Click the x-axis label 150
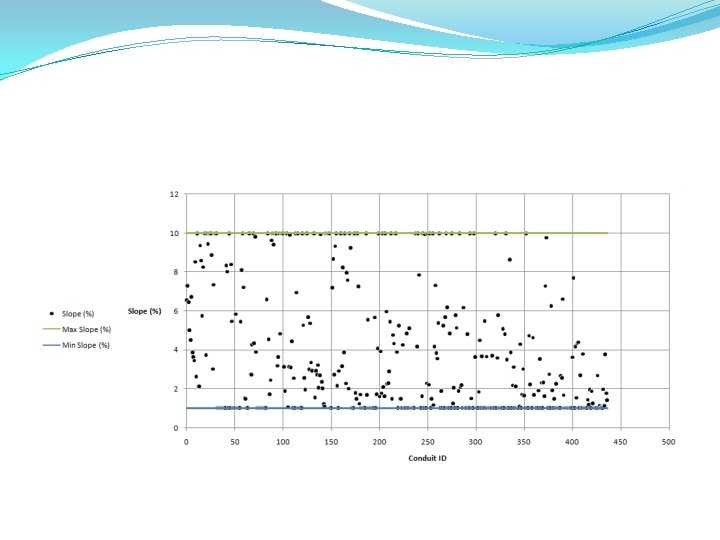The image size is (720, 540). tap(331, 442)
